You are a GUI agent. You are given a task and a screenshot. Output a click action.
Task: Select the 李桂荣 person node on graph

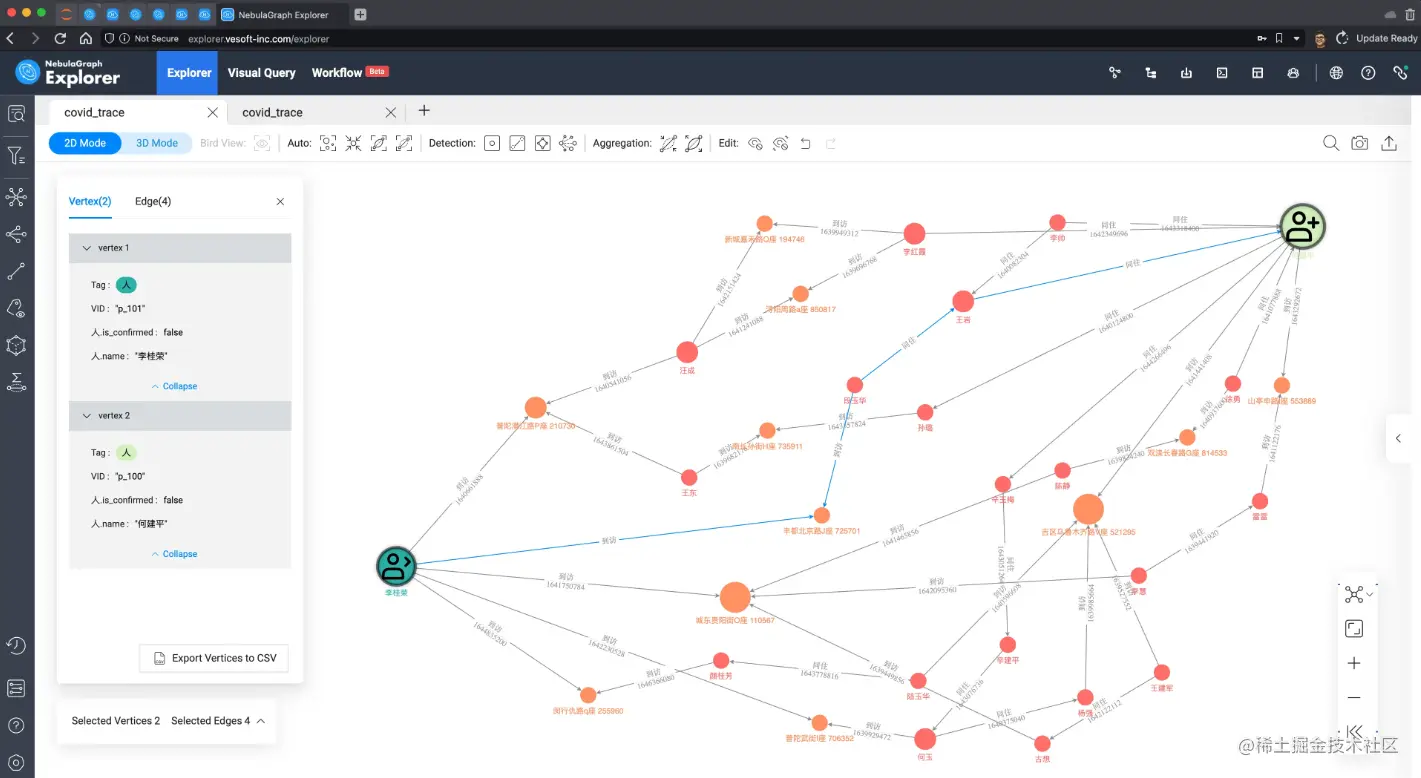[396, 567]
